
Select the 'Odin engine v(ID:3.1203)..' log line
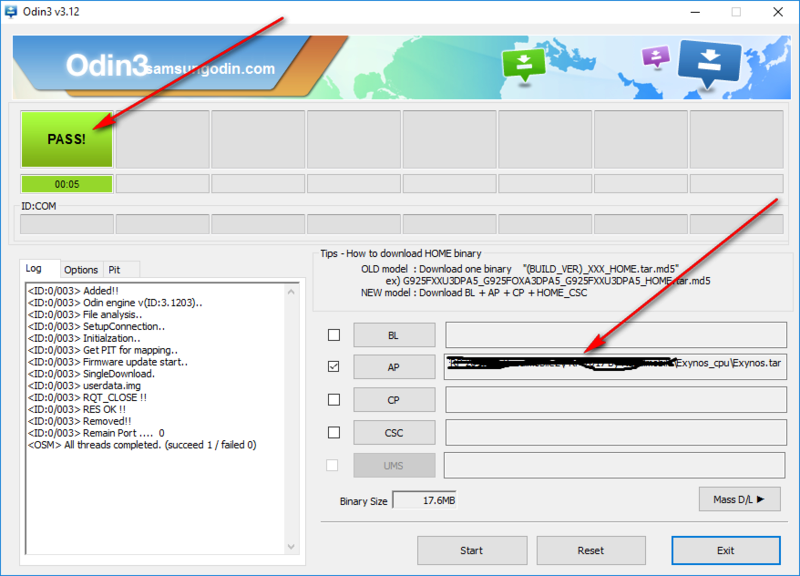point(115,303)
